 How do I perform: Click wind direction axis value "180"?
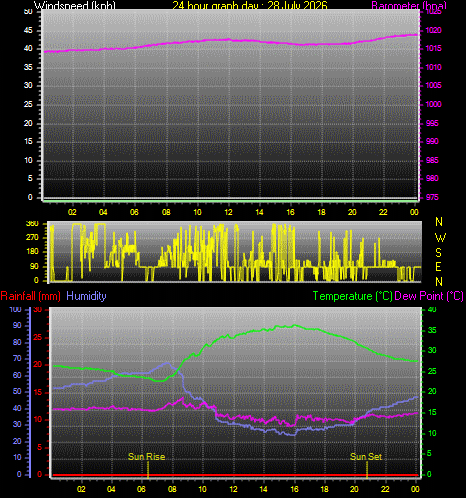(x=32, y=252)
